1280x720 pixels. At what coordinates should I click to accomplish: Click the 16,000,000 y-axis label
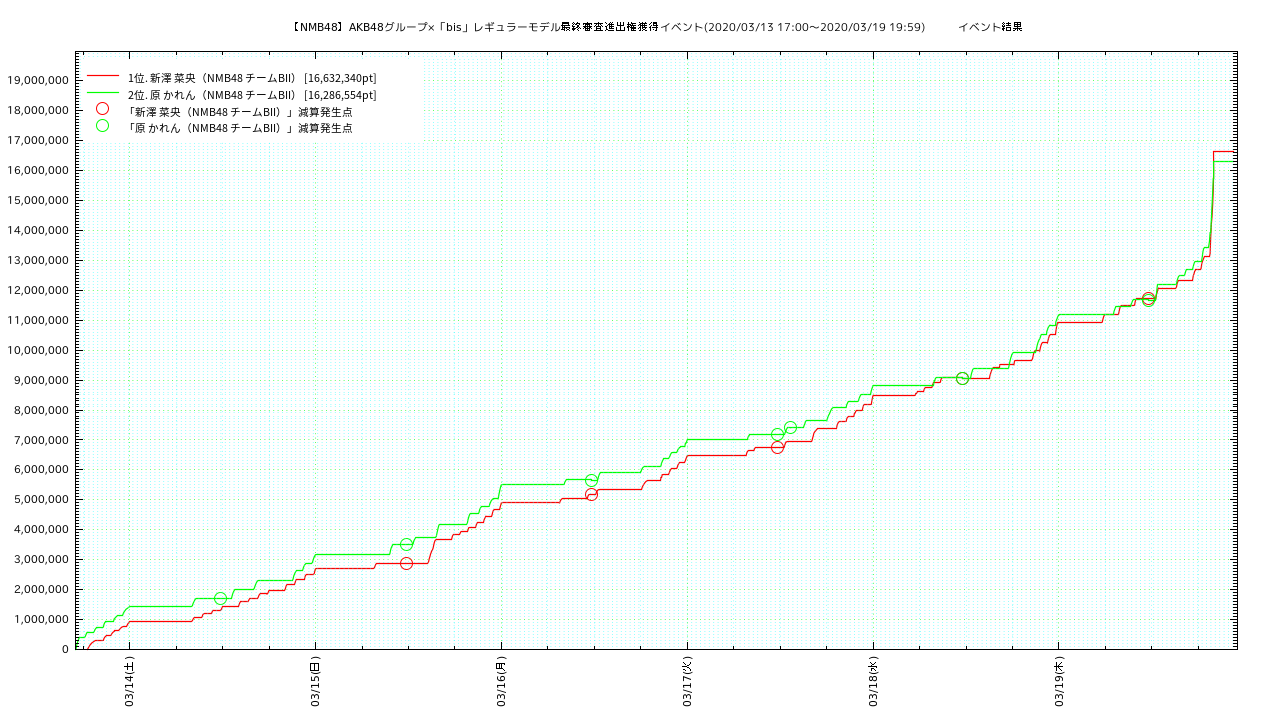38,171
